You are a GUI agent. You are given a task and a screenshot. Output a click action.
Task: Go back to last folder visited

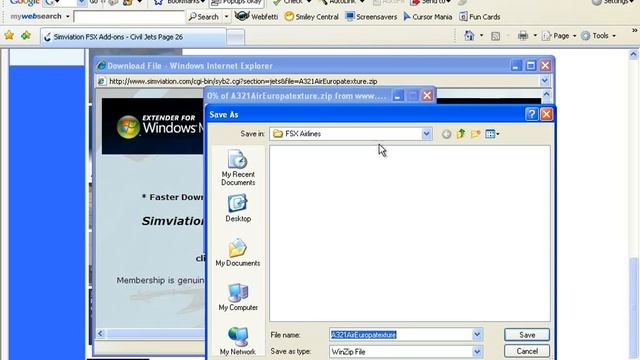[x=447, y=134]
